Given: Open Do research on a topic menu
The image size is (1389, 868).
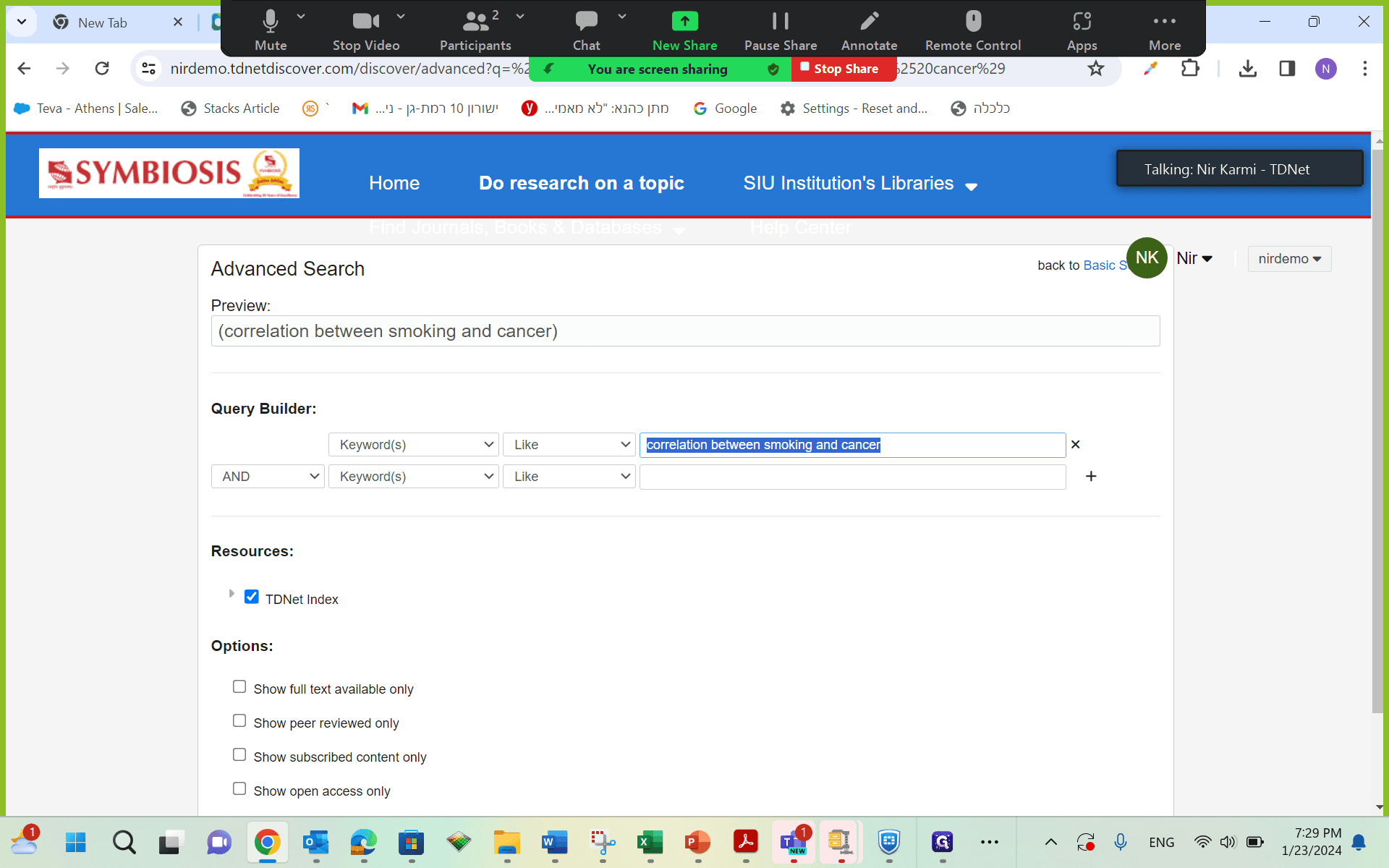Looking at the screenshot, I should (x=581, y=183).
